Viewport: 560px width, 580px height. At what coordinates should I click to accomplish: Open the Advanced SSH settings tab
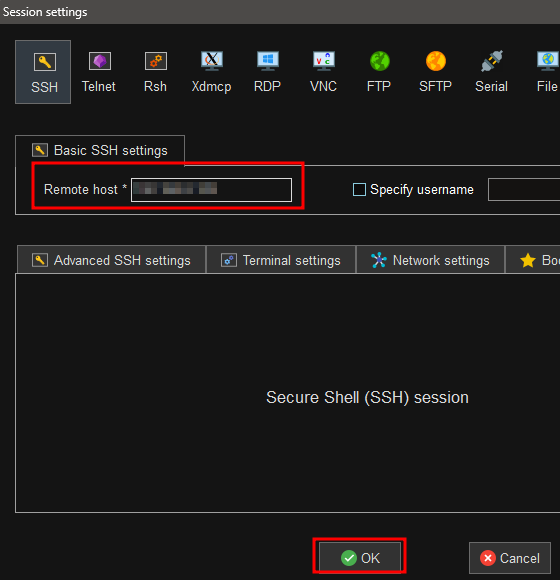point(111,260)
